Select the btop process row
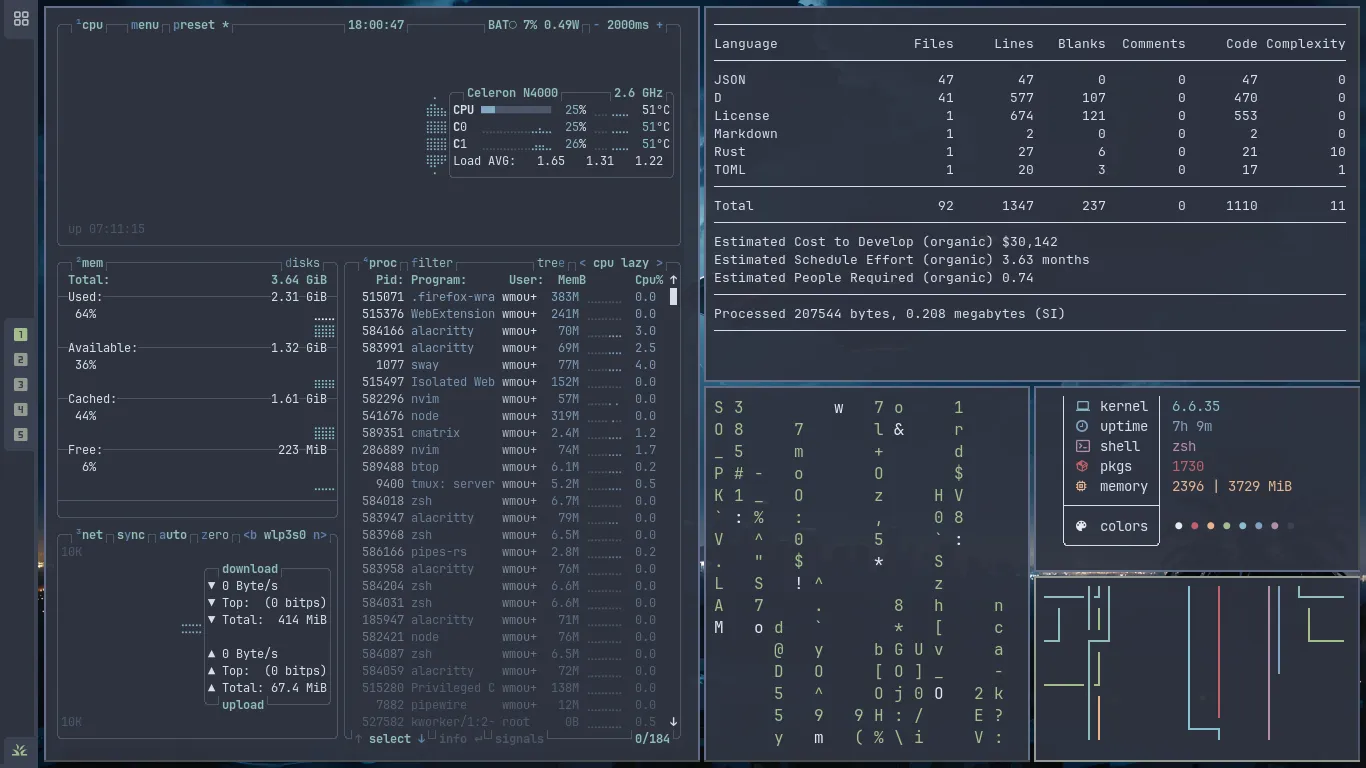The width and height of the screenshot is (1366, 768). [x=509, y=467]
